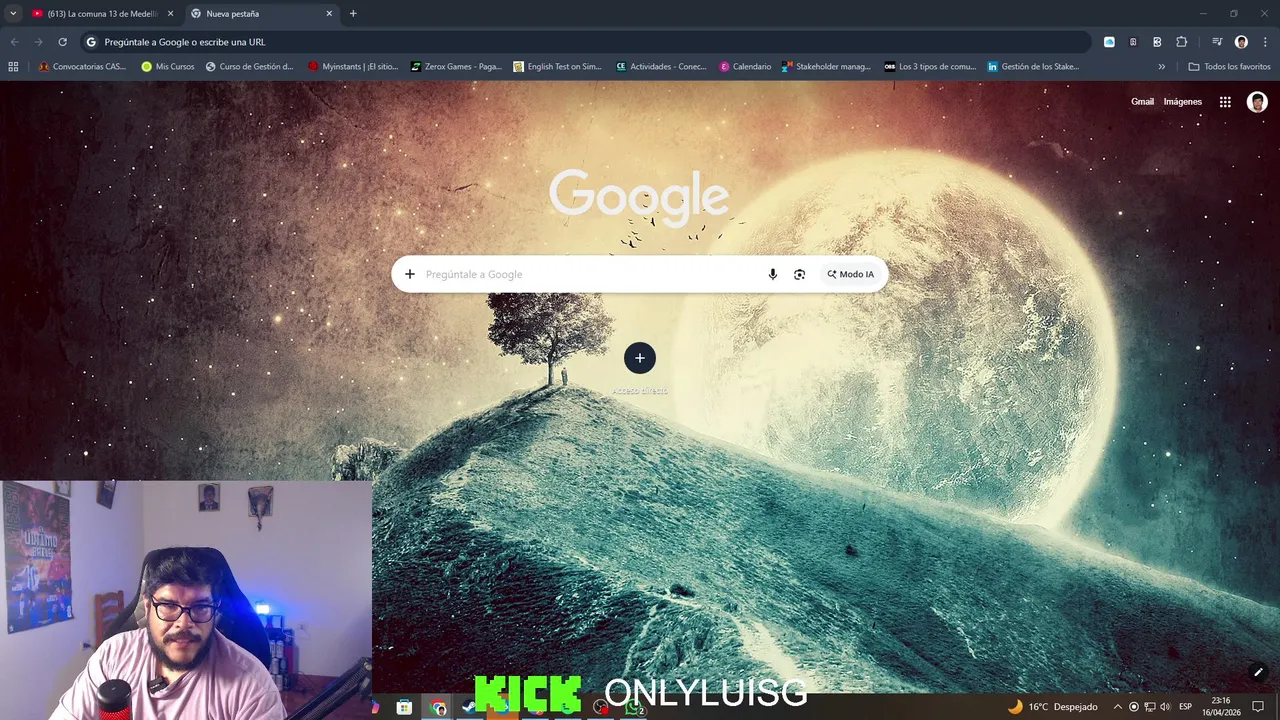Open Los 3 tipos de comu bookmark

[930, 67]
